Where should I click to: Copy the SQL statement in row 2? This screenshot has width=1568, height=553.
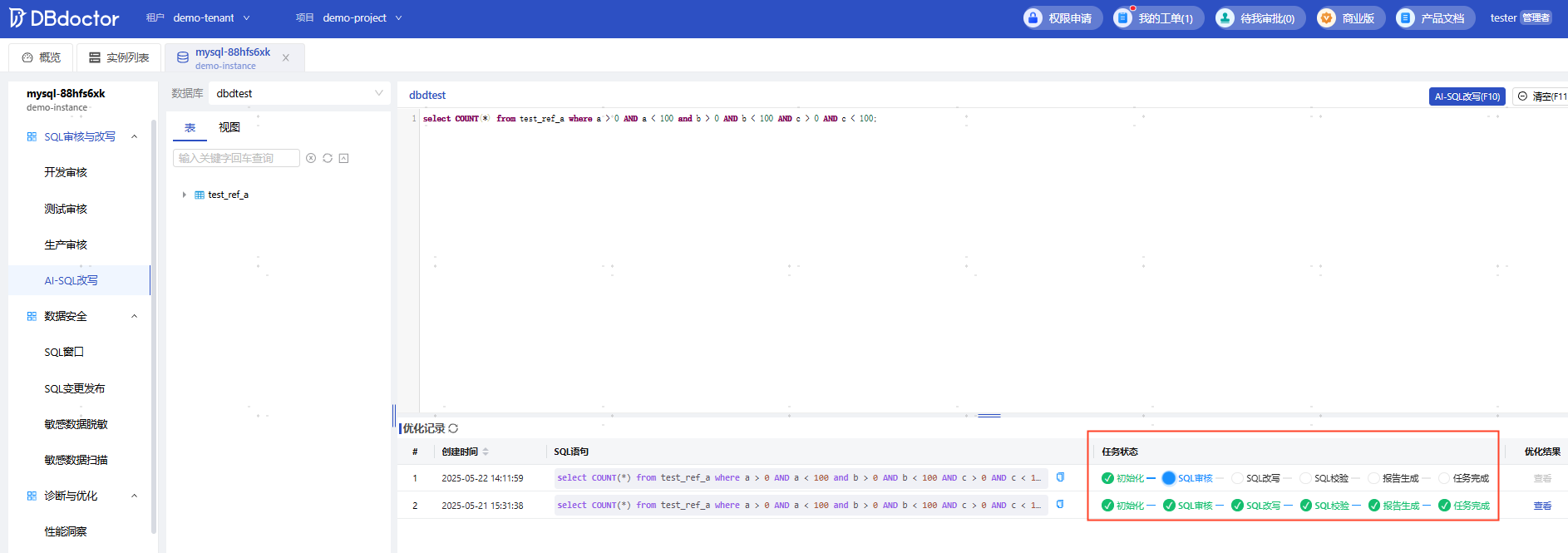1060,505
